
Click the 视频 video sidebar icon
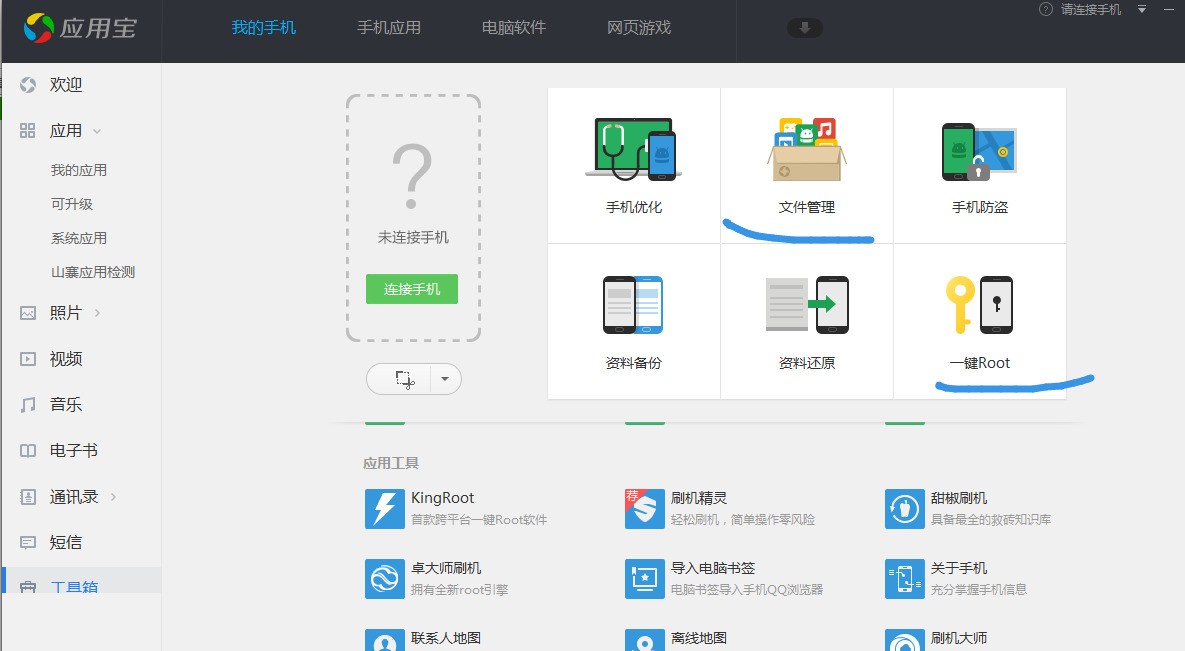pyautogui.click(x=28, y=359)
